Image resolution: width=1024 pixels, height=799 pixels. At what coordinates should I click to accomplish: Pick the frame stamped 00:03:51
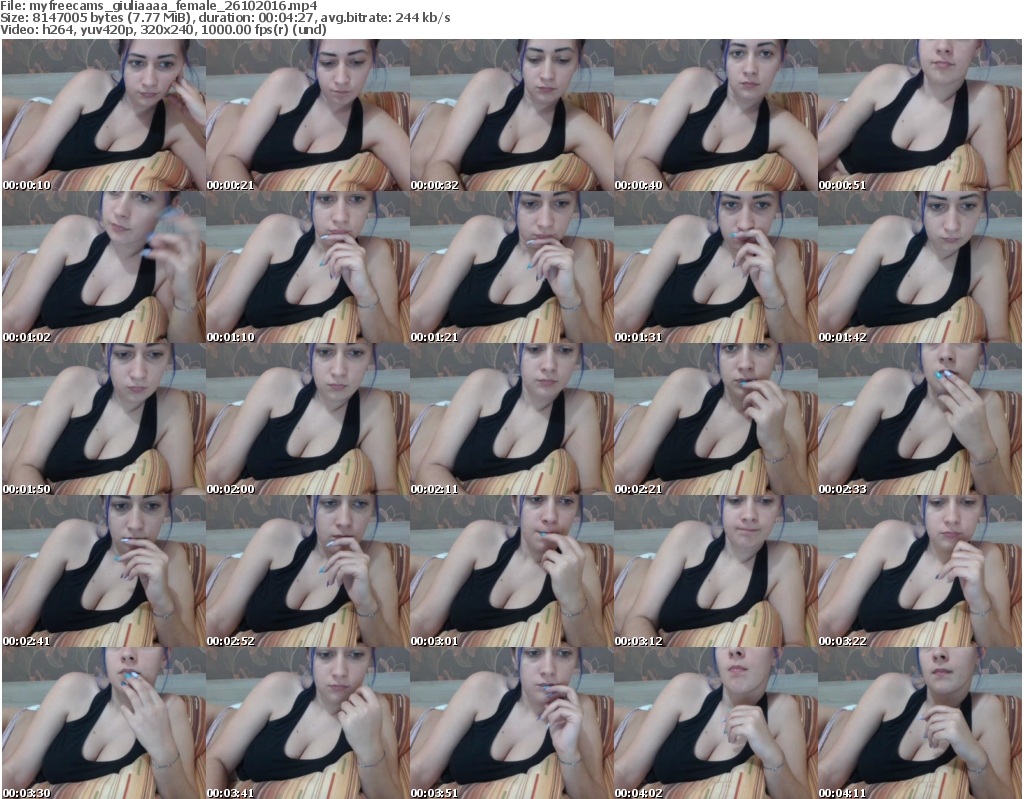tap(511, 723)
